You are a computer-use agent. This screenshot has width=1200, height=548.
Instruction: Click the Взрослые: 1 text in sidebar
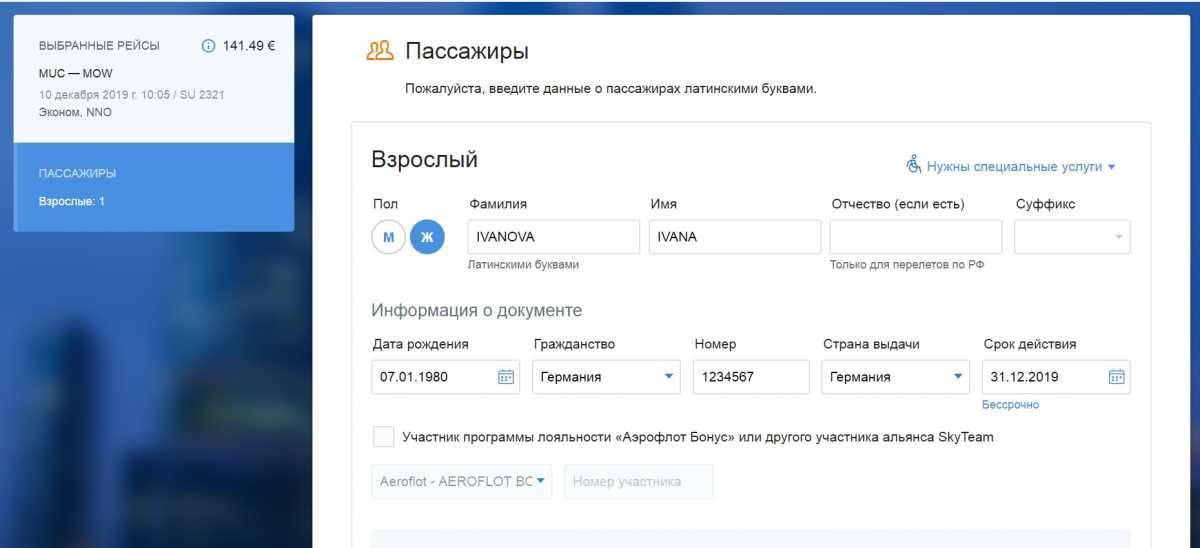click(x=71, y=201)
